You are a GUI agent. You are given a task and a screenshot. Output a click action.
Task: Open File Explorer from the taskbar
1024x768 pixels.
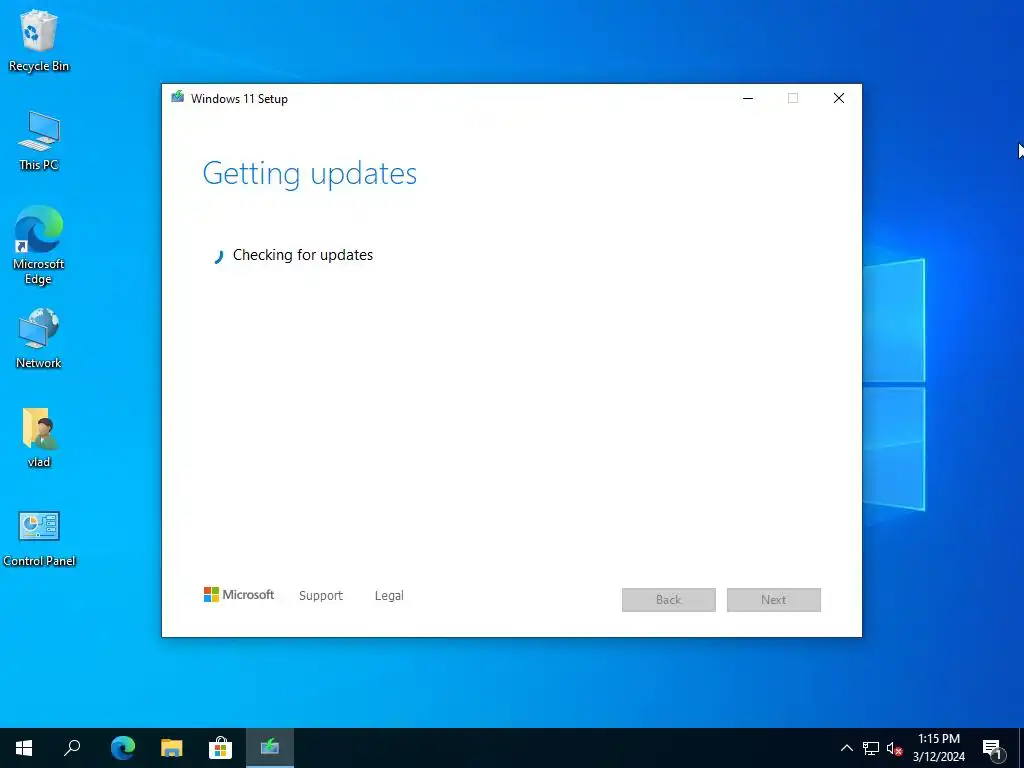point(172,748)
